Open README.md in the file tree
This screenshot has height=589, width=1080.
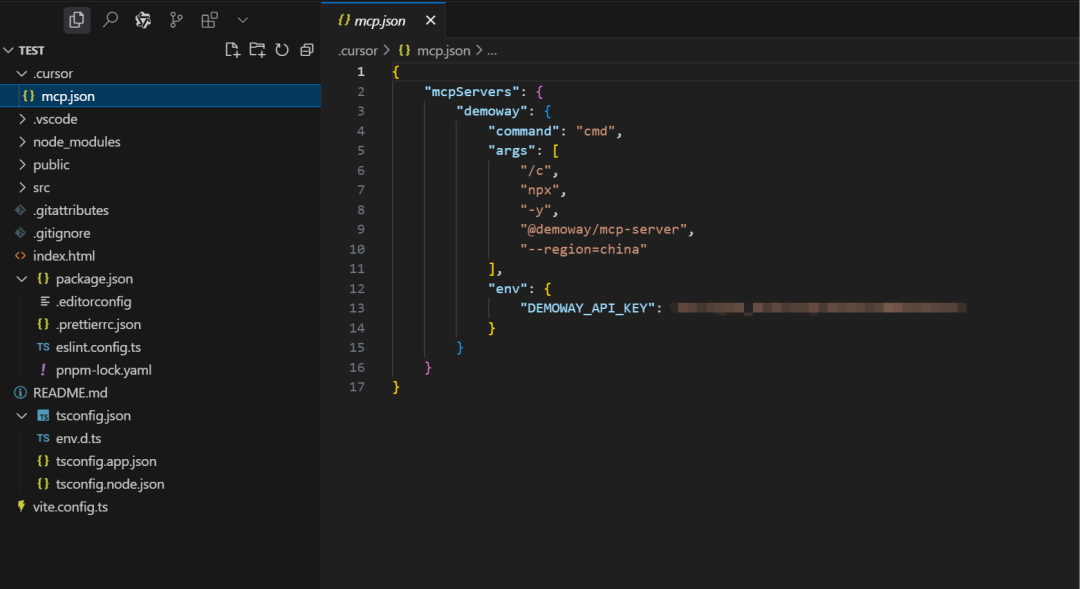69,393
